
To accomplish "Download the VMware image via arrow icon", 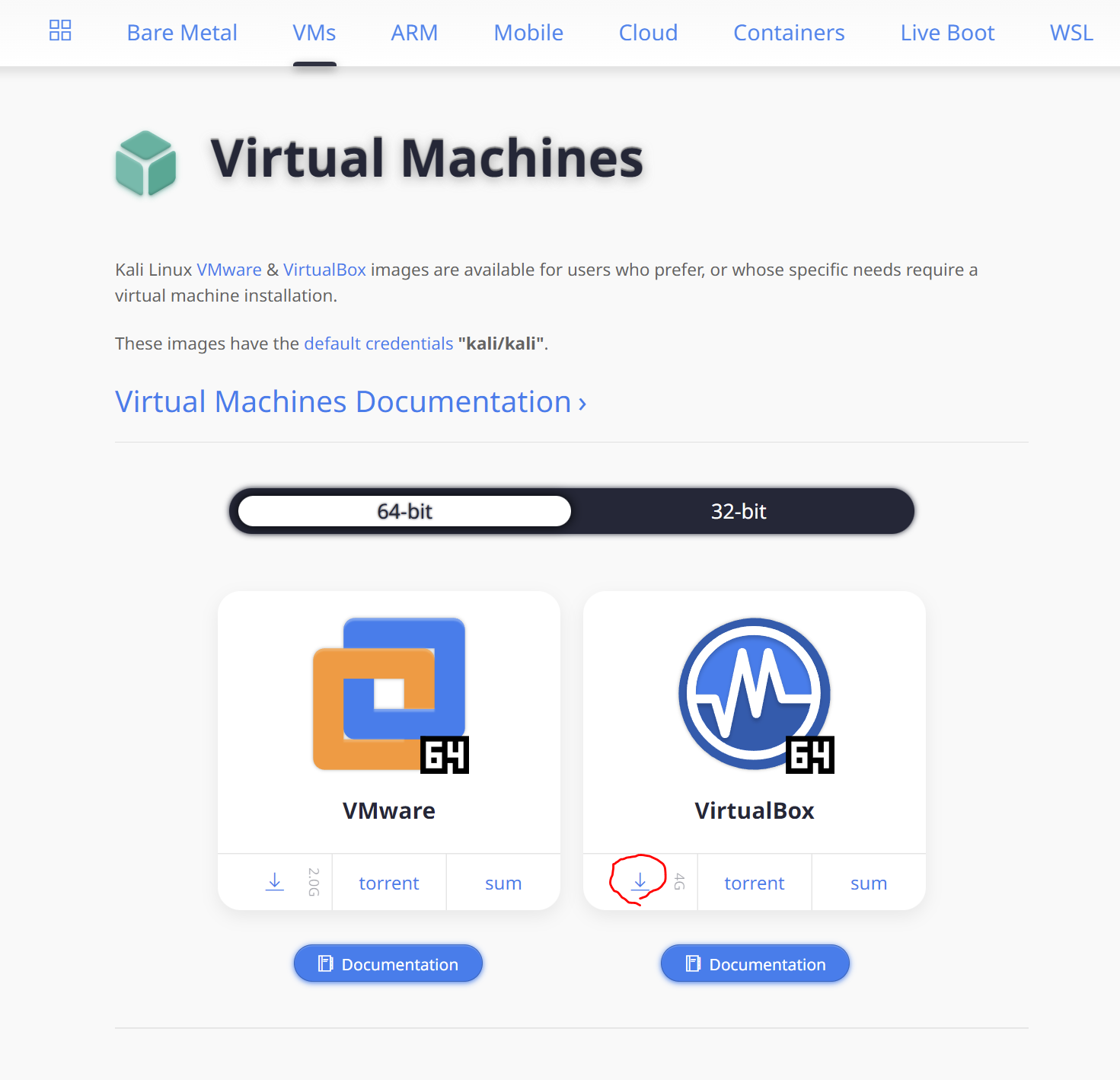I will tap(275, 882).
